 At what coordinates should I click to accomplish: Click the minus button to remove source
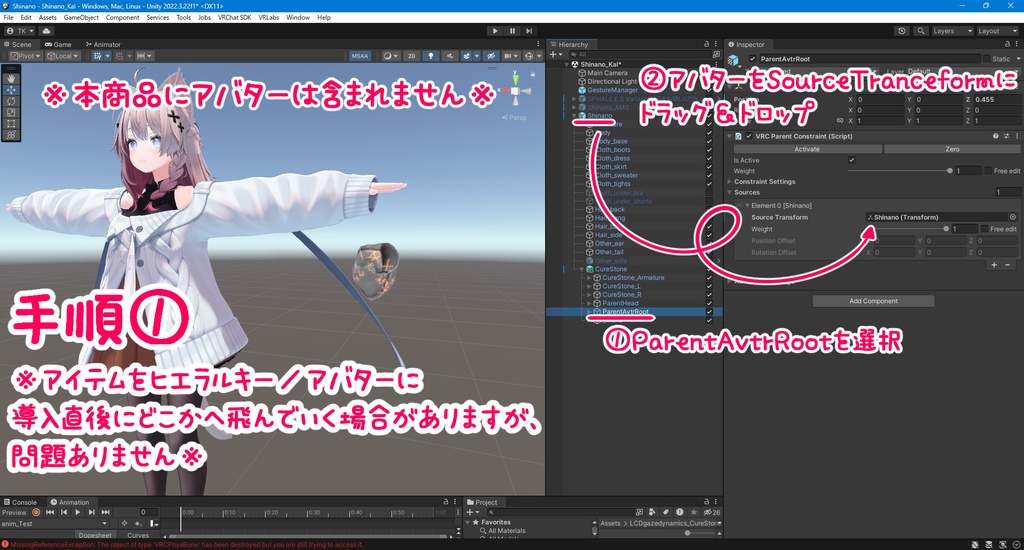tap(1008, 265)
